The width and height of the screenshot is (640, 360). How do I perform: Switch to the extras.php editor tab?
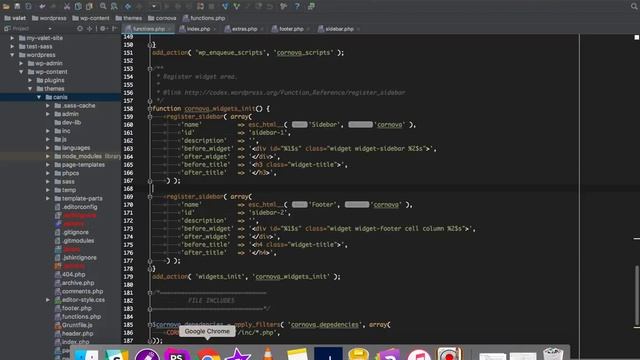coord(244,29)
